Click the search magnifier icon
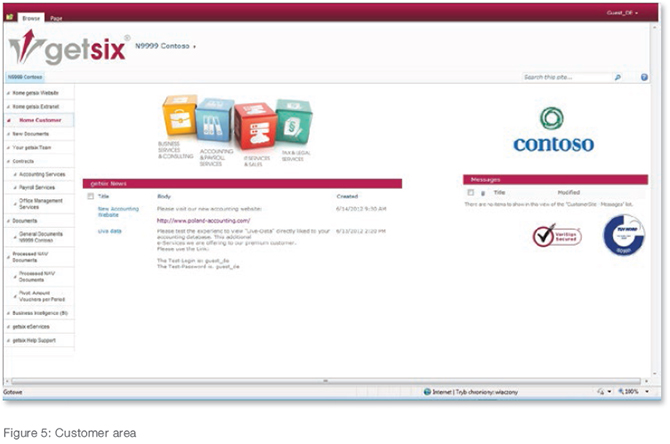This screenshot has width=670, height=444. pos(617,77)
